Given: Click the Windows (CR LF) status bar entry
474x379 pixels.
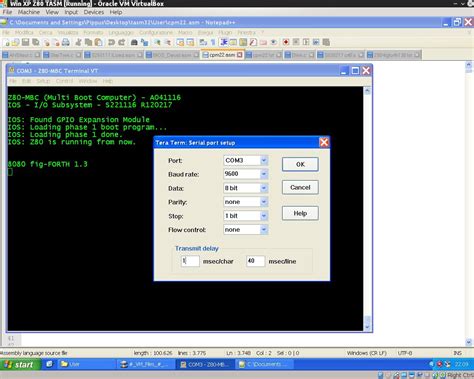Looking at the screenshot, I should tap(366, 353).
